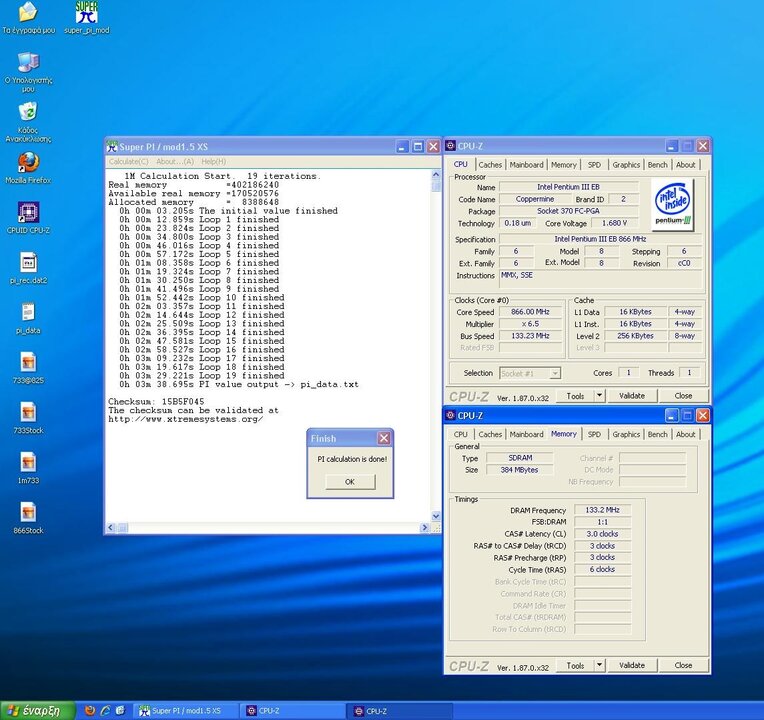Viewport: 764px width, 720px height.
Task: Open the super_pi_mod desktop icon
Action: (x=87, y=18)
